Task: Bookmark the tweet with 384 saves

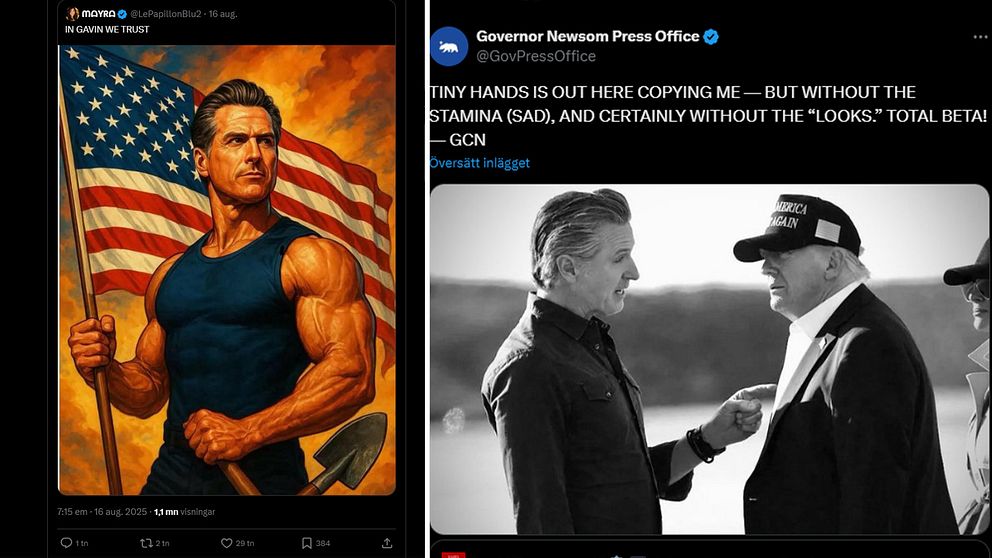Action: click(x=307, y=543)
